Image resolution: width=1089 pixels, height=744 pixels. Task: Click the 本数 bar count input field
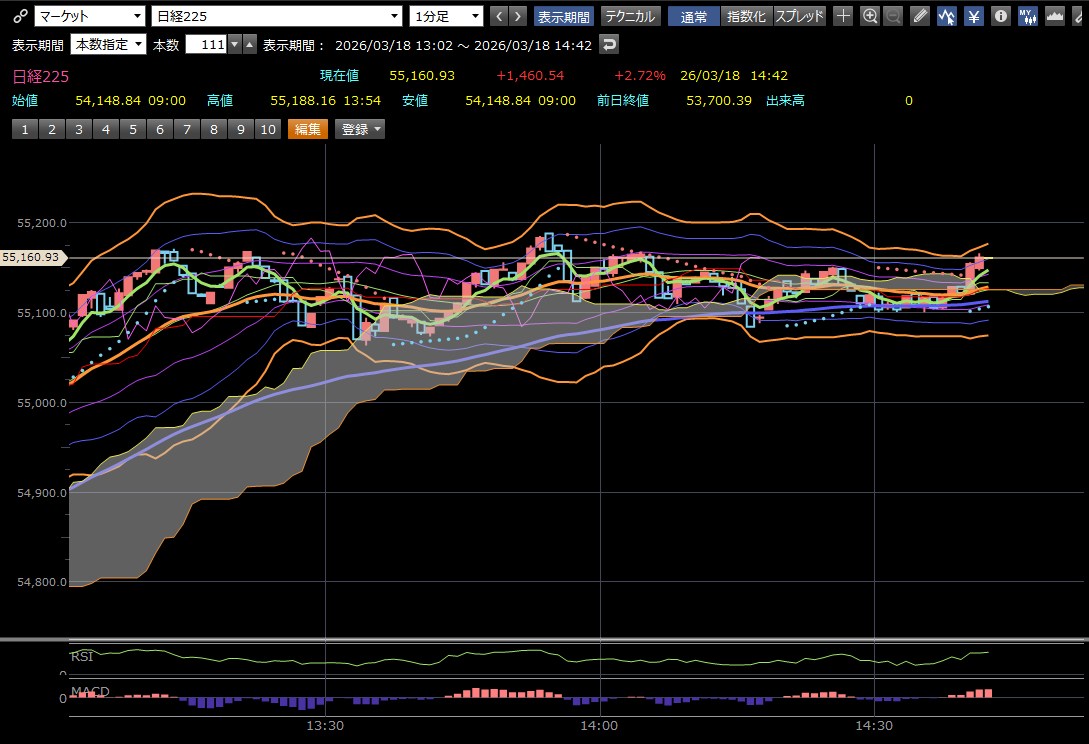point(207,45)
